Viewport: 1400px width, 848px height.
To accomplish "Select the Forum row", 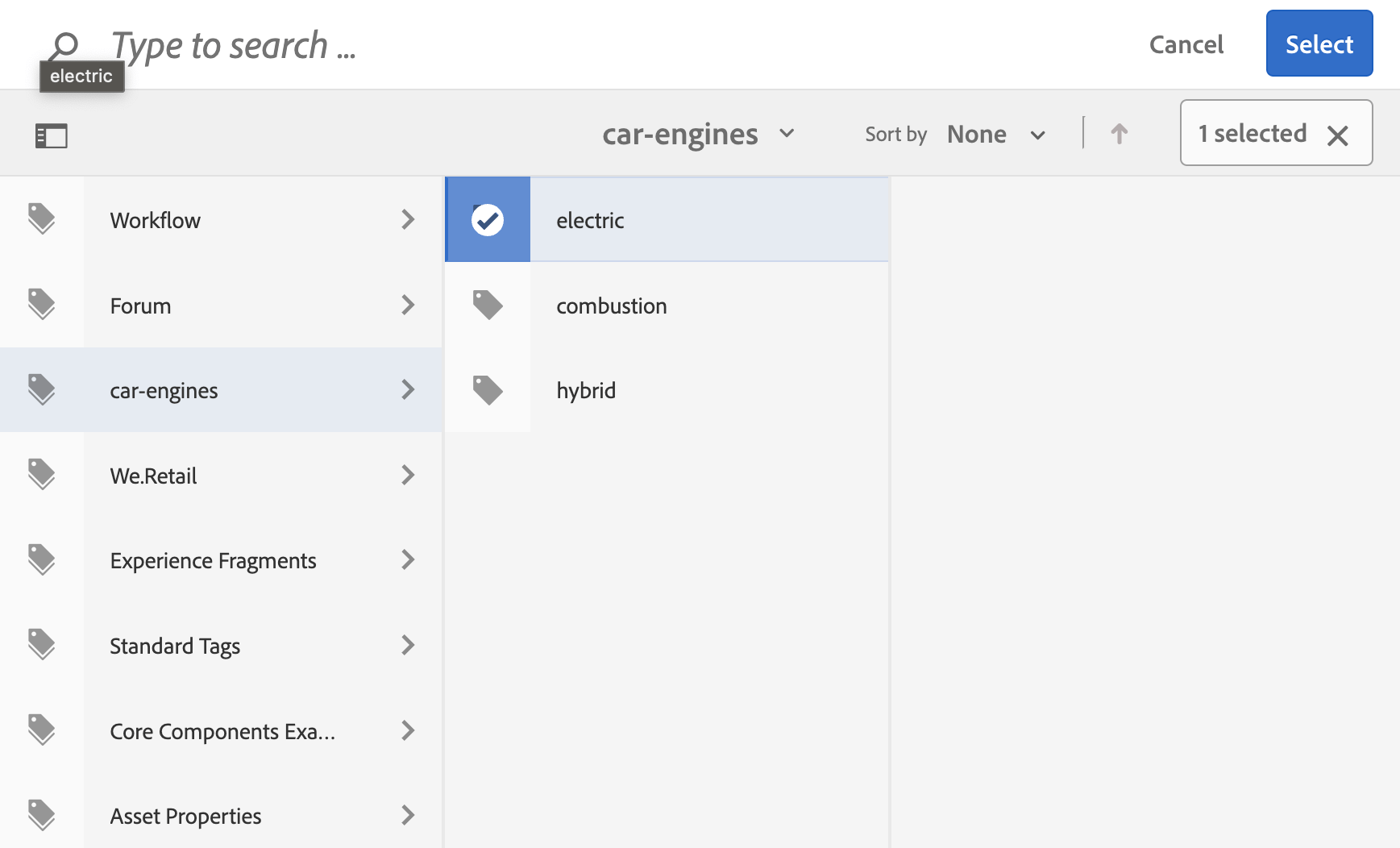I will [x=221, y=306].
